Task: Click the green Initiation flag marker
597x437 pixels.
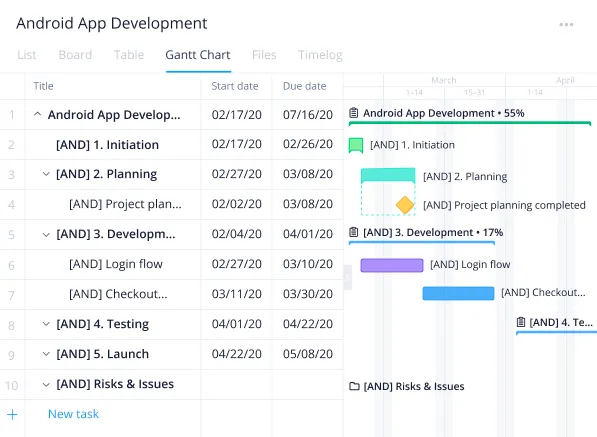Action: [356, 145]
